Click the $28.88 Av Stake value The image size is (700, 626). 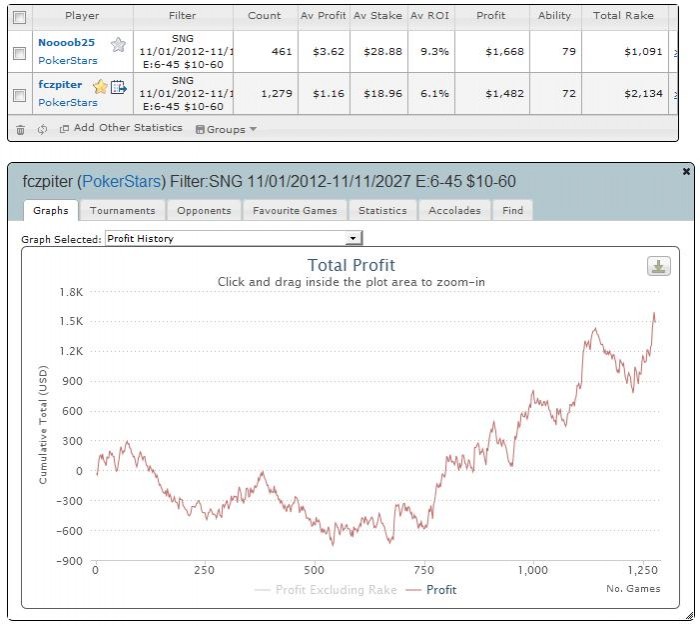383,52
